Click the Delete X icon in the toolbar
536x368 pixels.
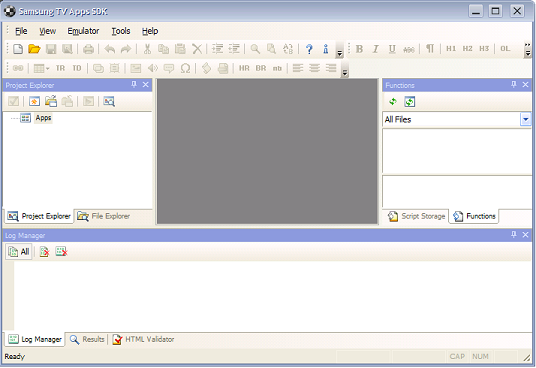(x=197, y=49)
